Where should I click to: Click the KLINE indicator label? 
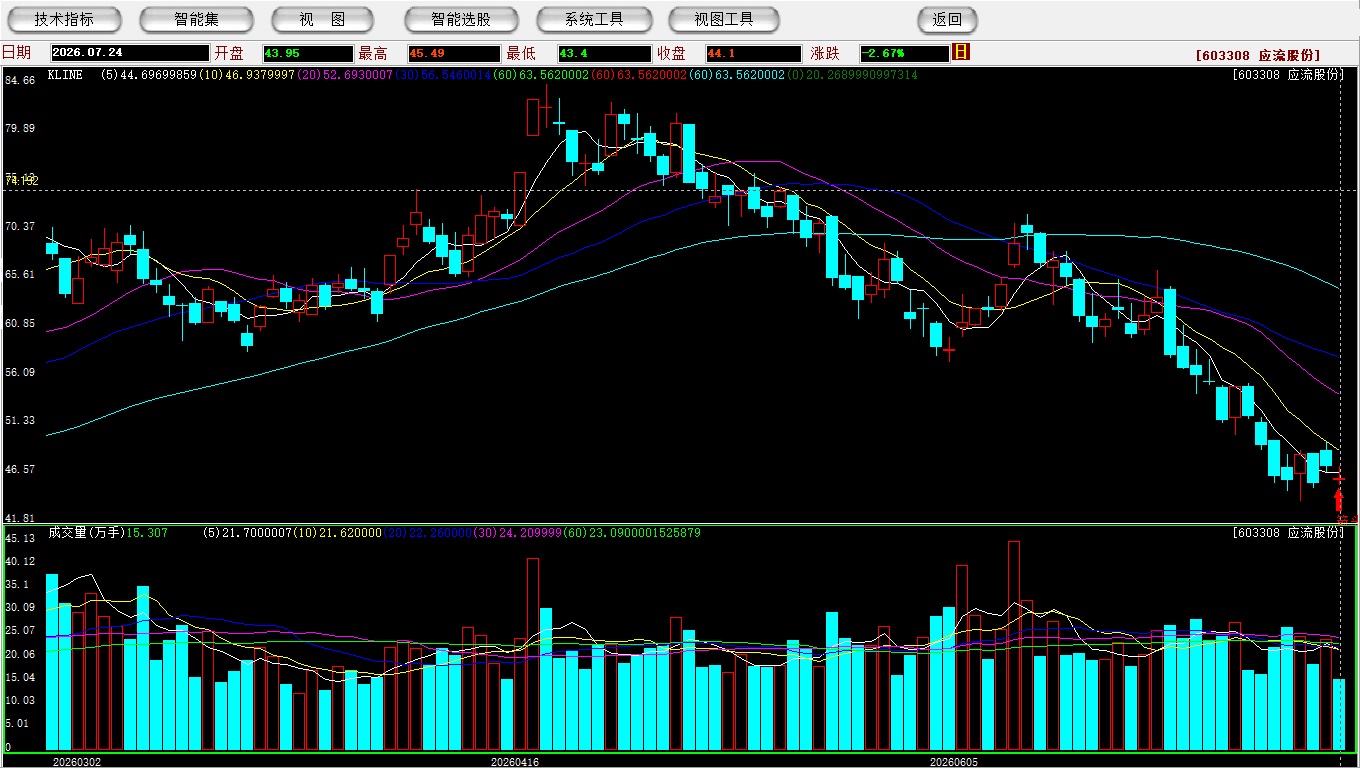tap(65, 75)
